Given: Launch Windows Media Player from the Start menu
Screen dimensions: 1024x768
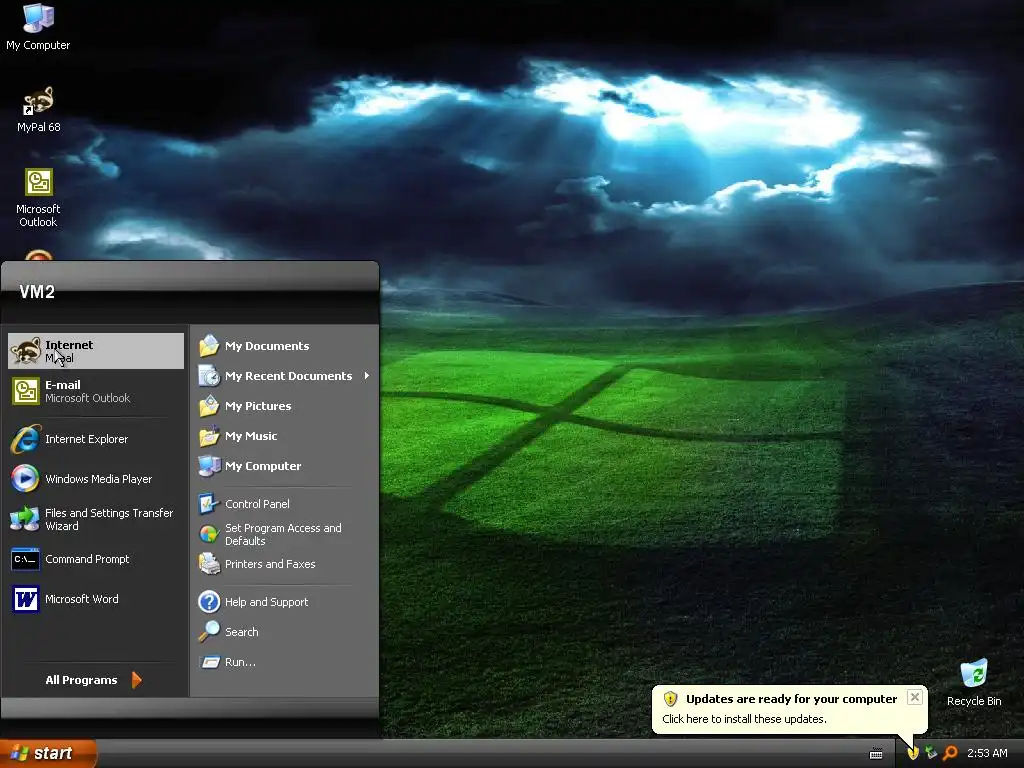Looking at the screenshot, I should pyautogui.click(x=96, y=479).
